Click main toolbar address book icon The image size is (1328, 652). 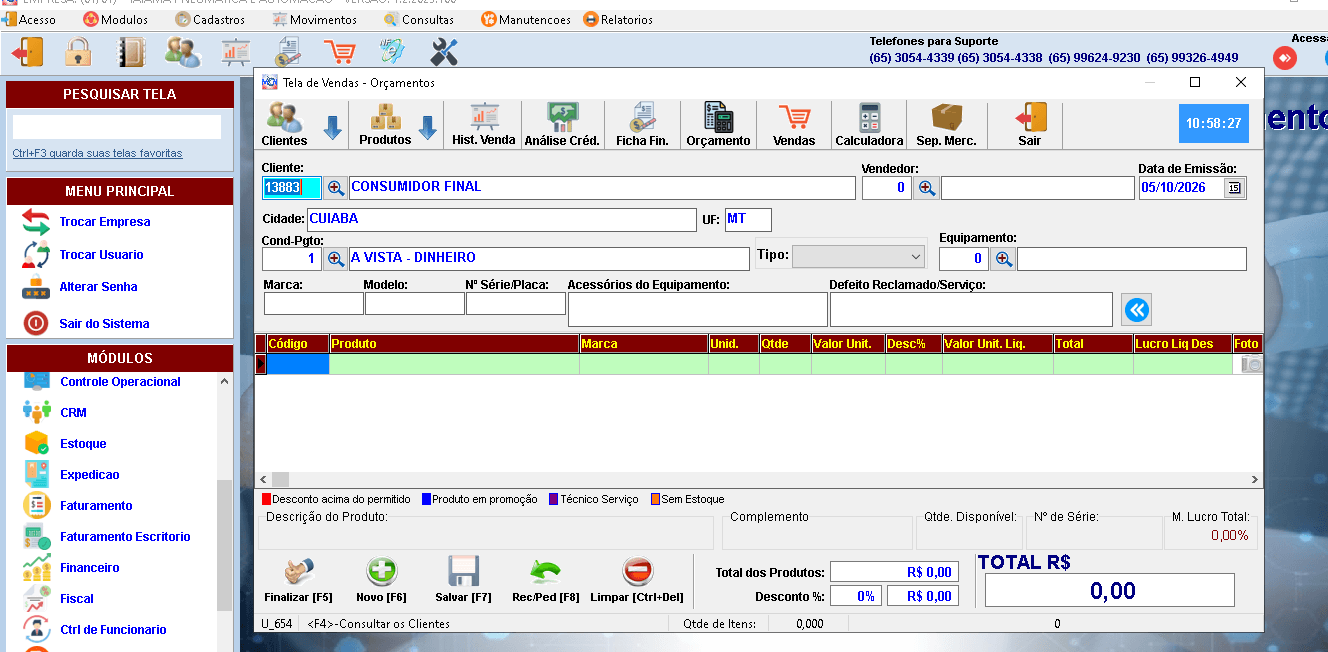coord(132,52)
